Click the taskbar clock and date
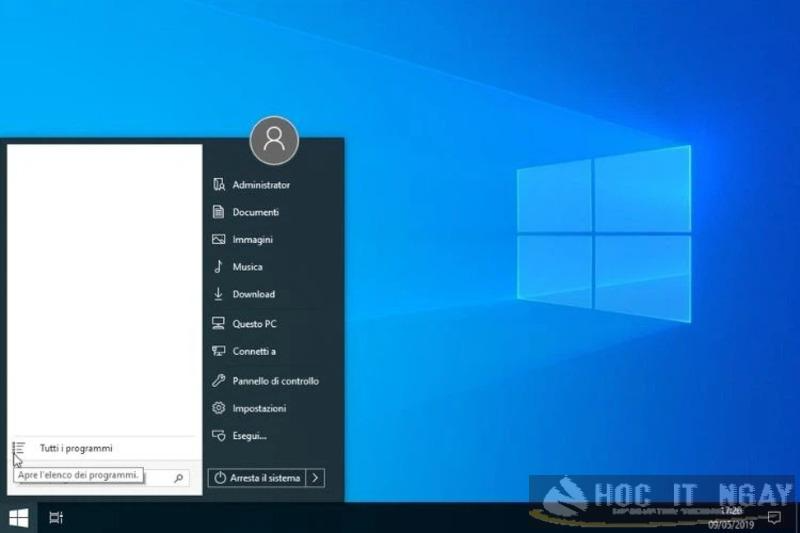The width and height of the screenshot is (800, 533). (731, 517)
